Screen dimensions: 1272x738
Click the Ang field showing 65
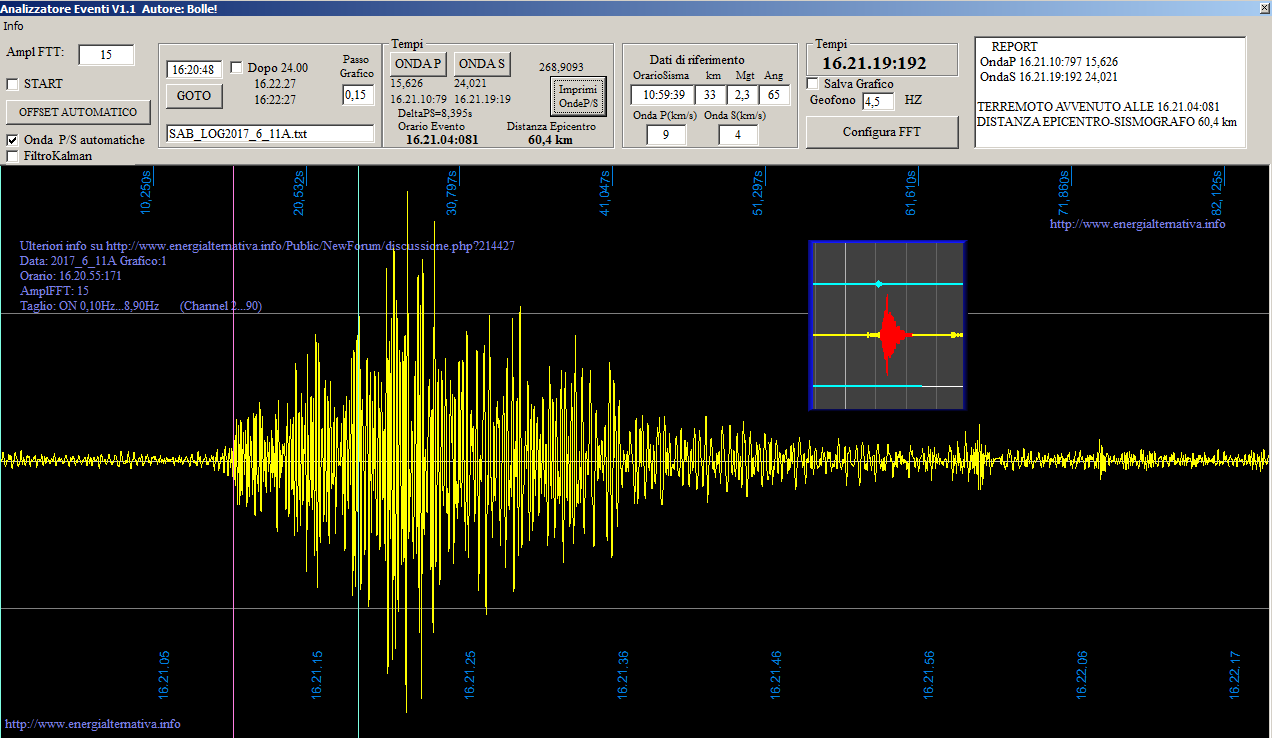point(774,95)
